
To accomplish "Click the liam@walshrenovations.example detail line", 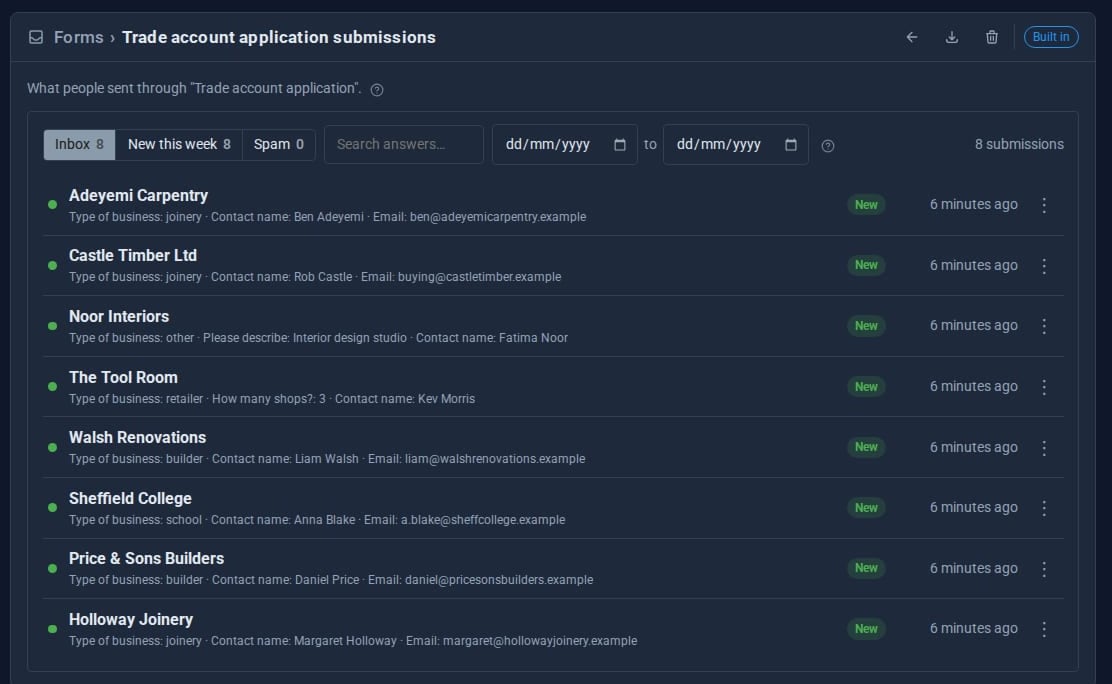I will pyautogui.click(x=327, y=459).
